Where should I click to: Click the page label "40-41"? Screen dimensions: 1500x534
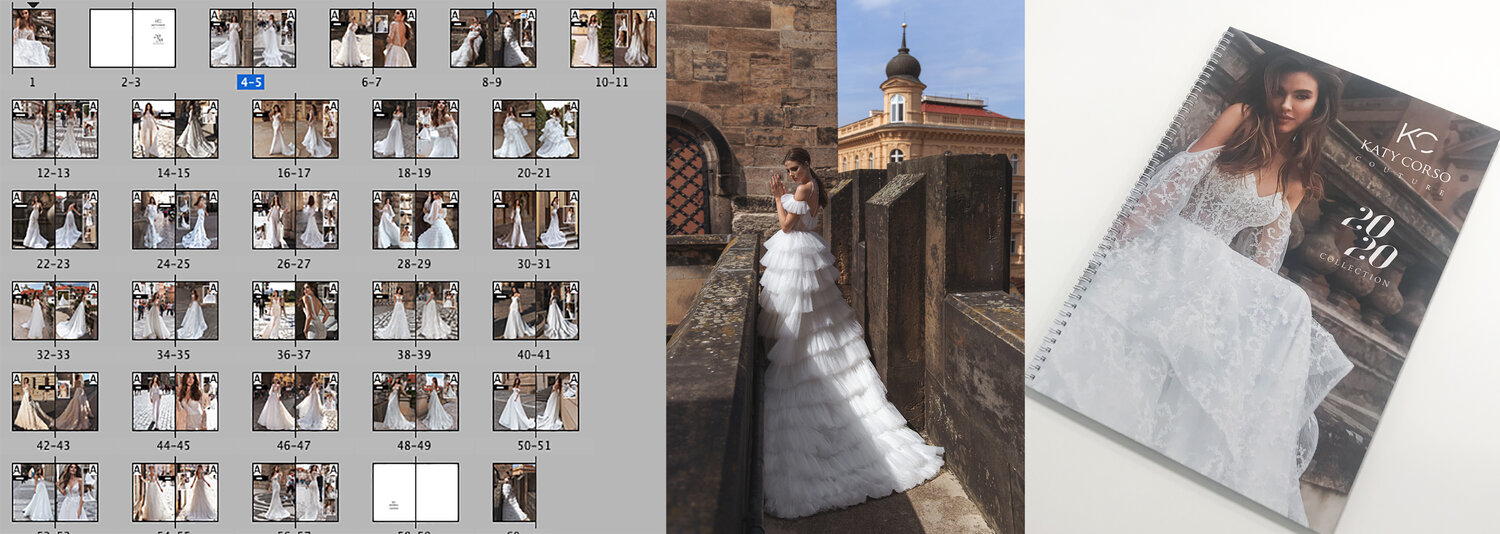(534, 354)
